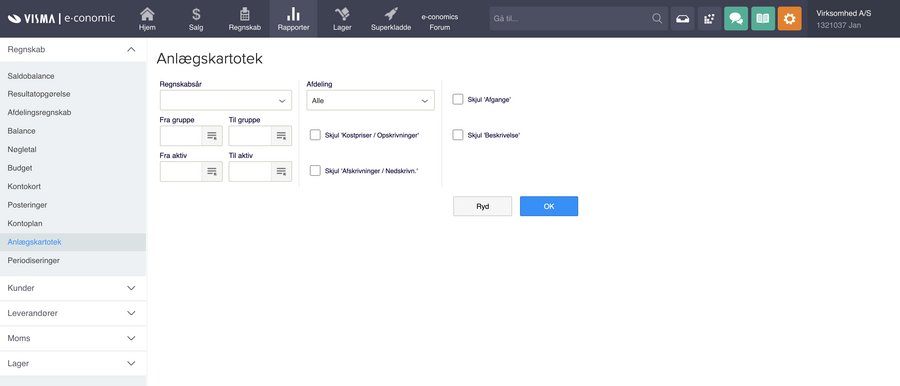Open the Afdeling dropdown showing Alle
This screenshot has width=900, height=386.
tap(370, 101)
